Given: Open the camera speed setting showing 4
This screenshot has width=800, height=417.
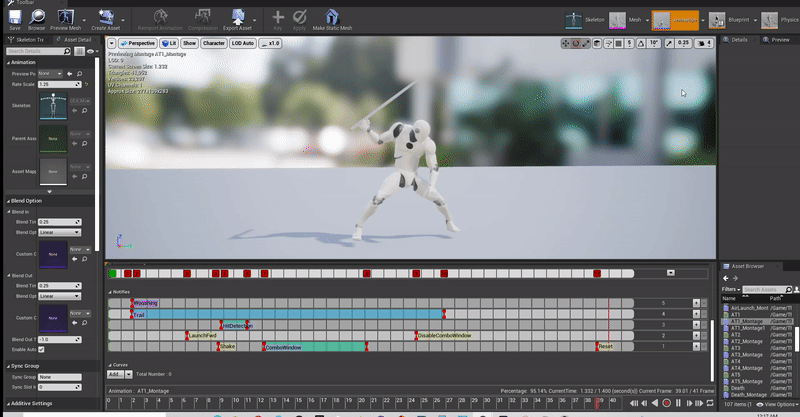Looking at the screenshot, I should tap(705, 43).
